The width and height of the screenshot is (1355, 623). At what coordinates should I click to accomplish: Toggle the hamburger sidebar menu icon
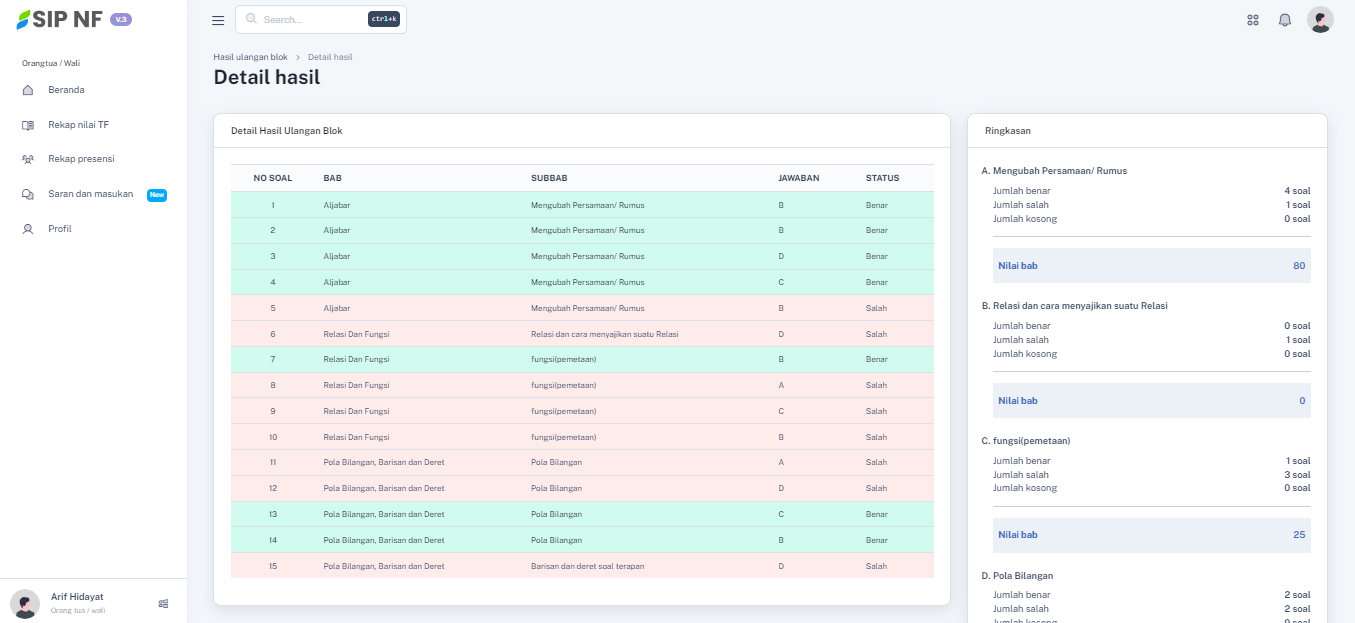pyautogui.click(x=218, y=20)
